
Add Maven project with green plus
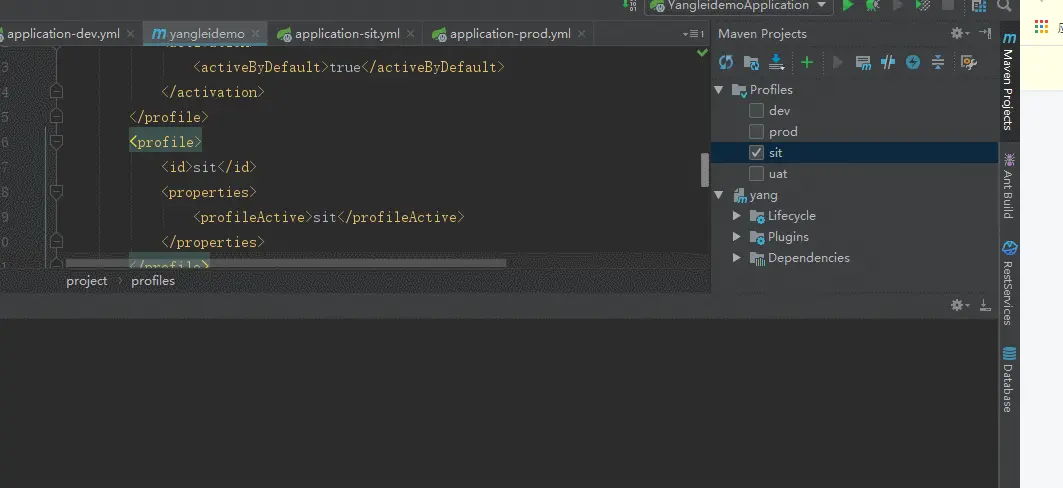[x=807, y=62]
